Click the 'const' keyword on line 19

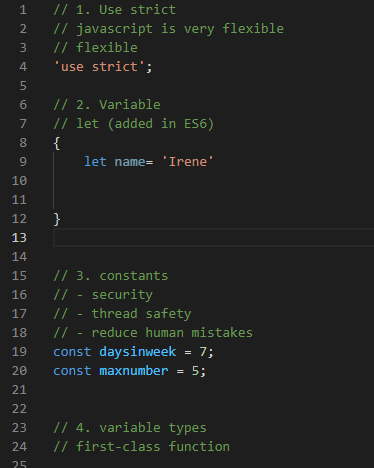click(72, 352)
